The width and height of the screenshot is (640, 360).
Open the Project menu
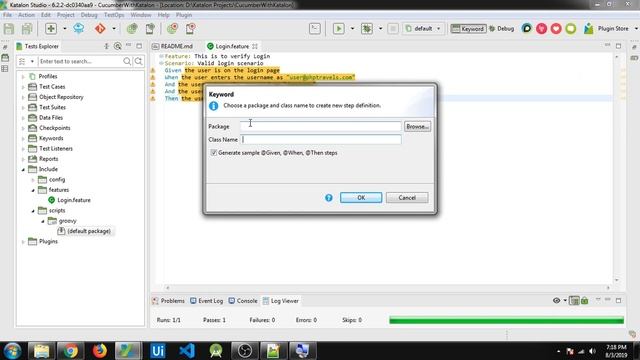click(65, 15)
